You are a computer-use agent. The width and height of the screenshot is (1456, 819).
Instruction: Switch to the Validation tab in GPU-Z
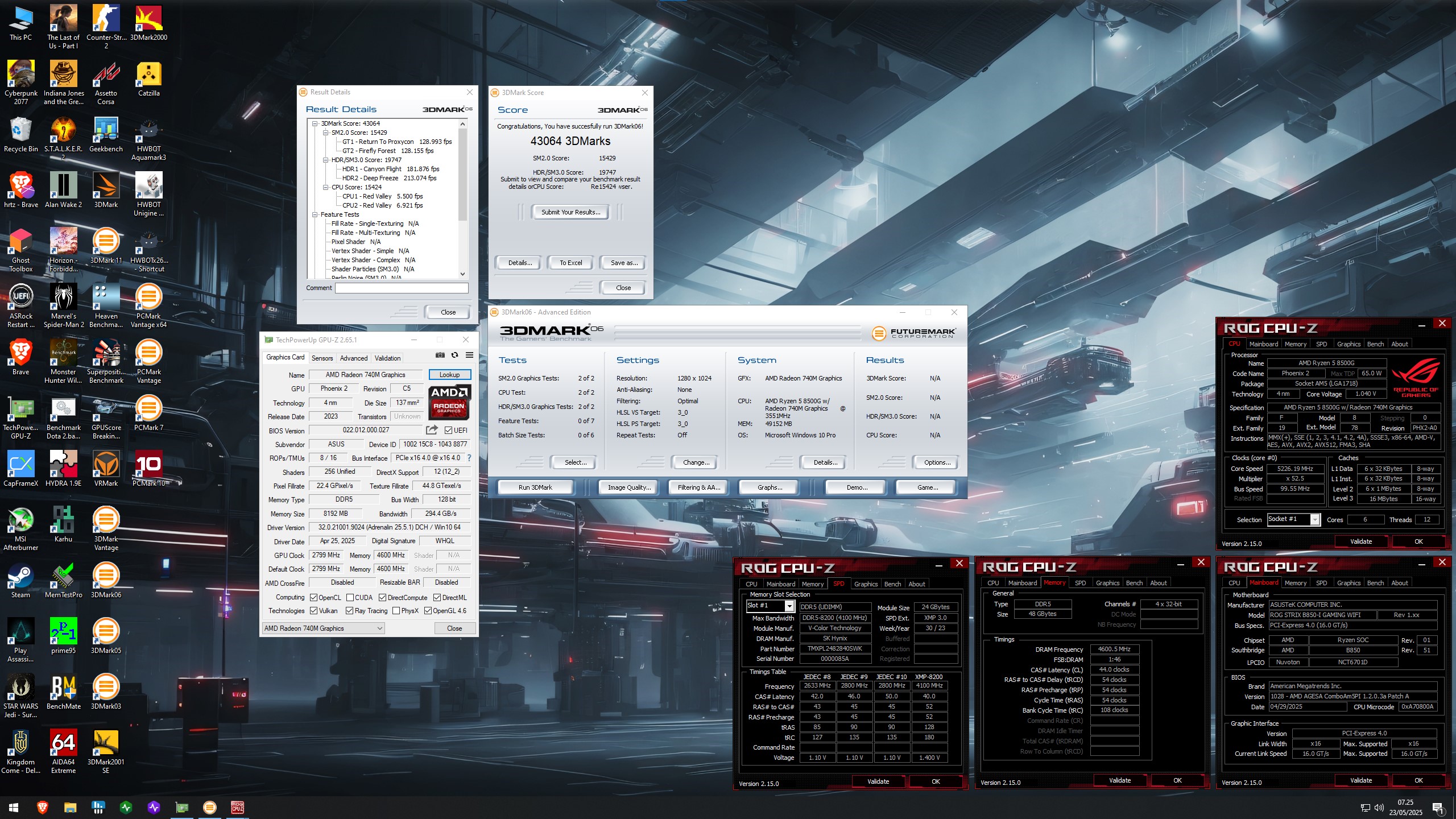coord(387,358)
